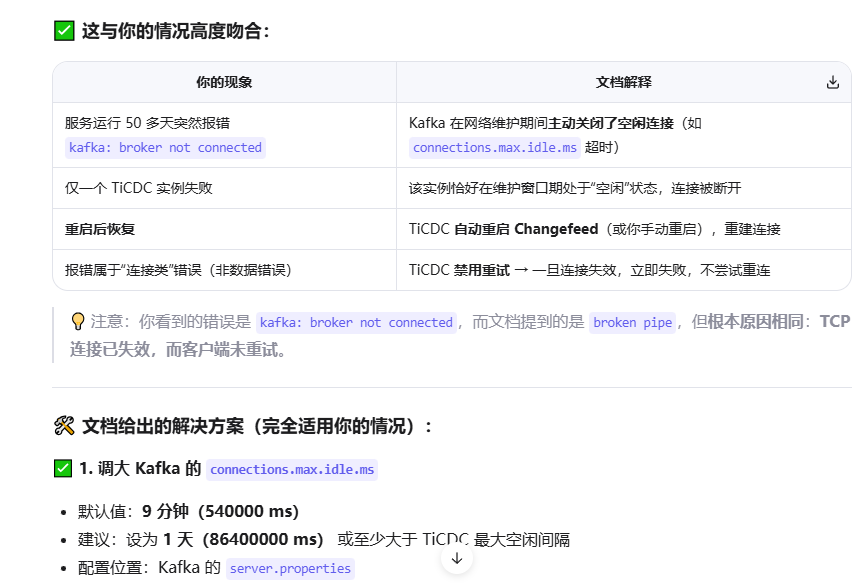Click connections.max.idle.ms code inside the table

(x=495, y=148)
